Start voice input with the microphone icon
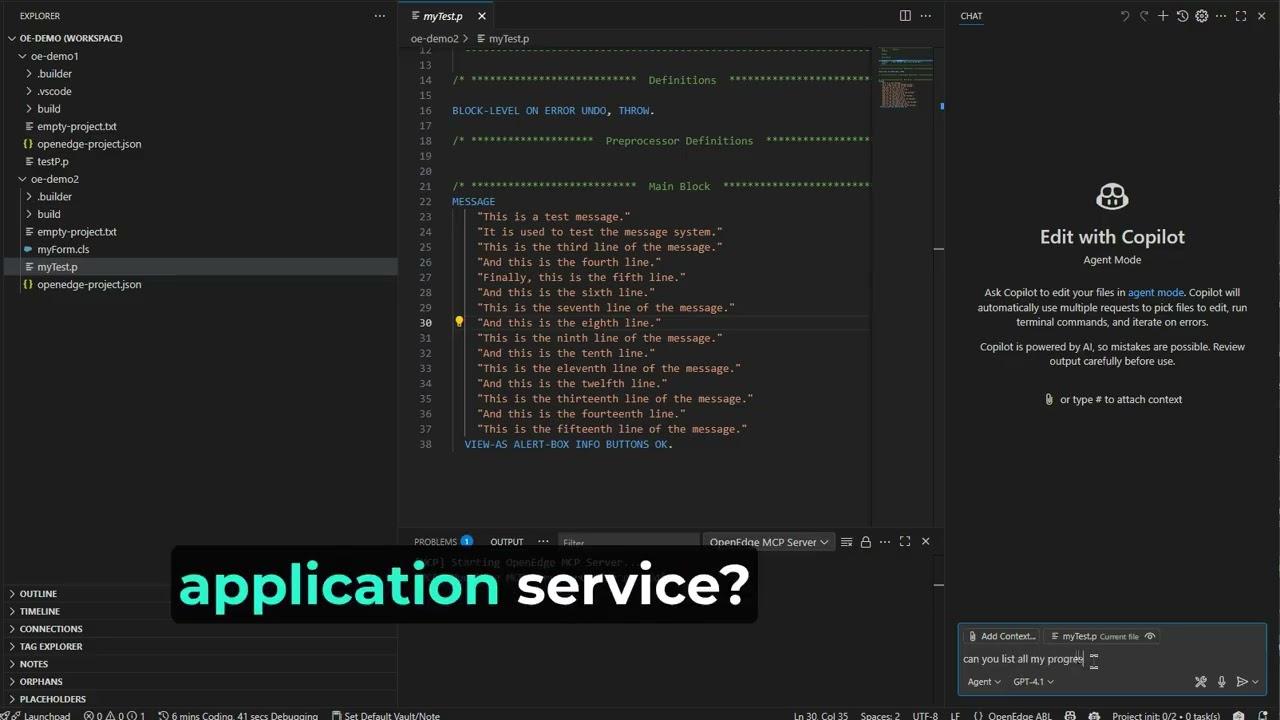The image size is (1280, 720). pos(1221,682)
